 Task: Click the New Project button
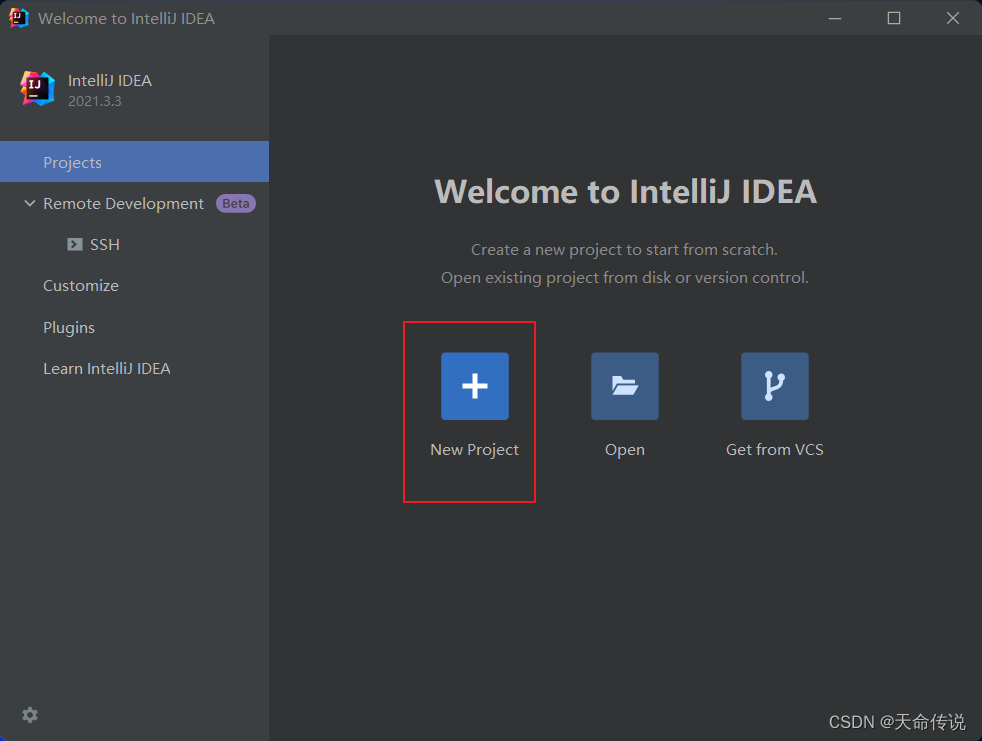point(474,449)
